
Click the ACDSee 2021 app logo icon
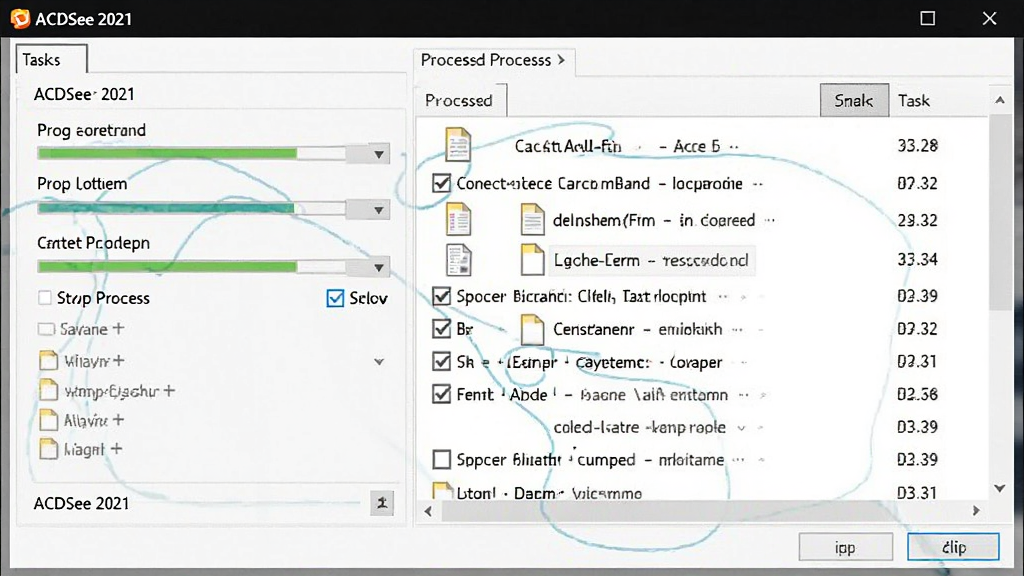(x=20, y=18)
